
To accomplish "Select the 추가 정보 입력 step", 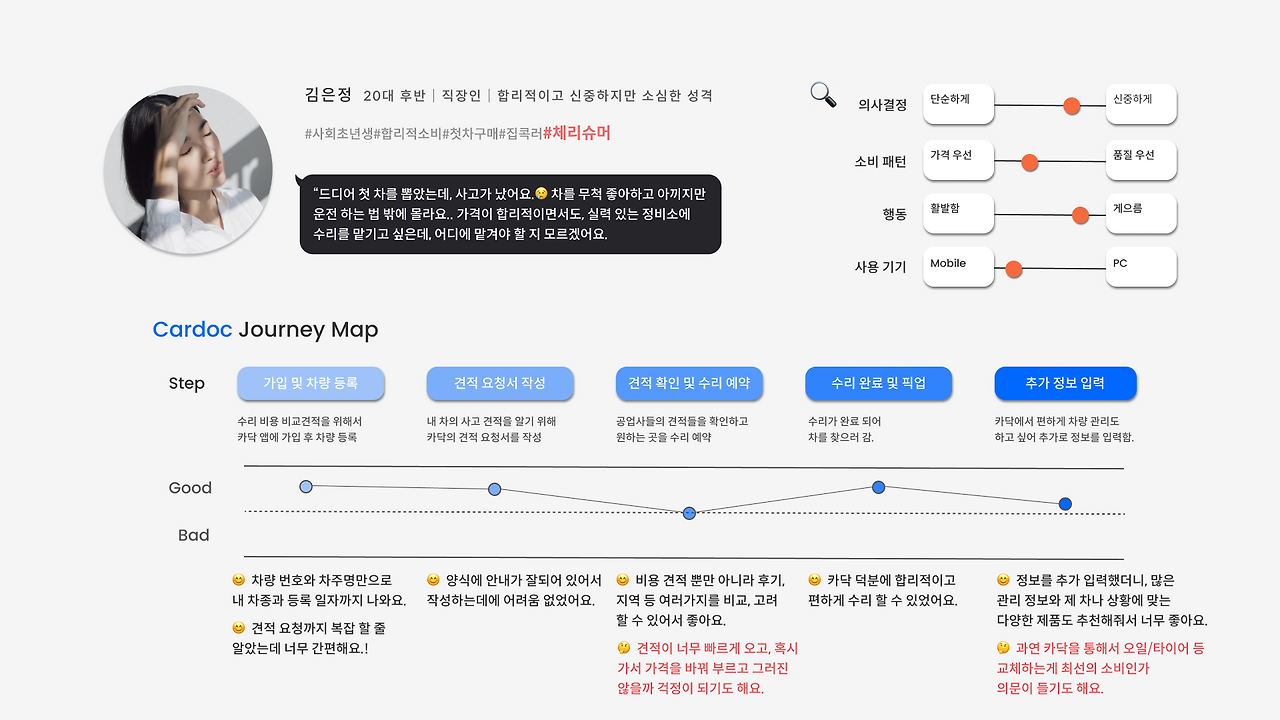I will 1065,383.
